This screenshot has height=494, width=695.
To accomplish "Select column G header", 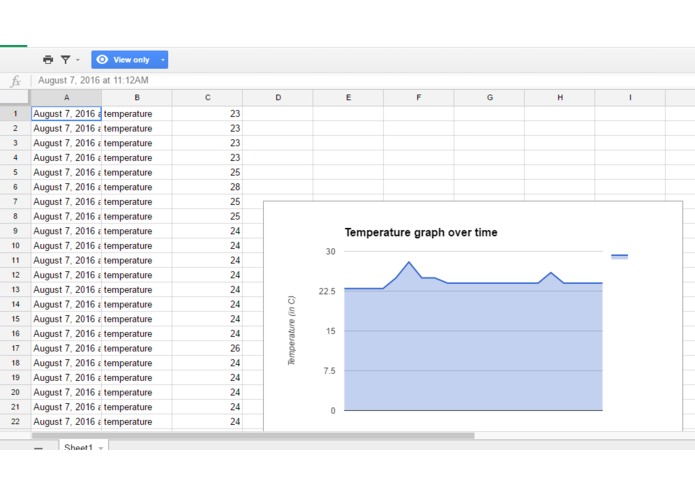I will (x=489, y=97).
